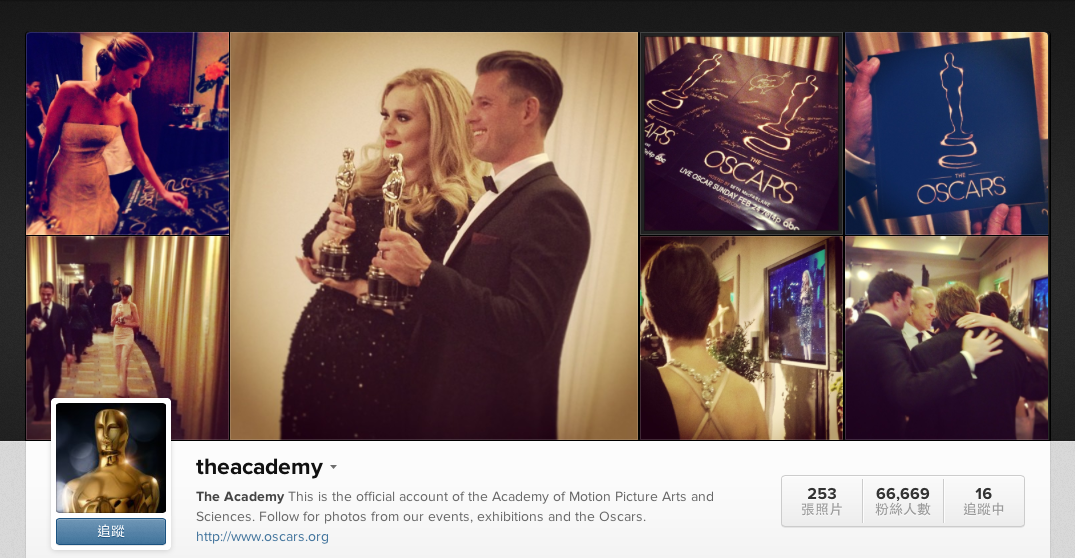
Task: Open the signed Oscars poster photo
Action: (x=741, y=134)
